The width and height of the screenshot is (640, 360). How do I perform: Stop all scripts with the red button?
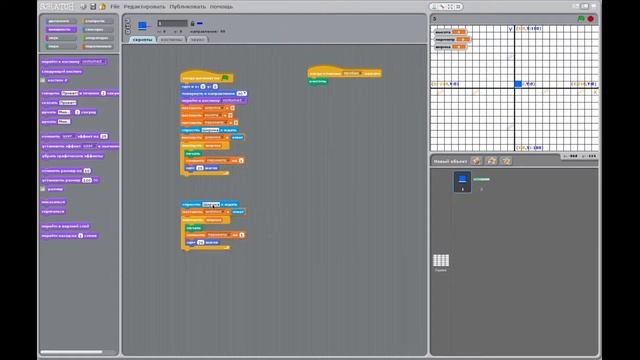[x=590, y=19]
